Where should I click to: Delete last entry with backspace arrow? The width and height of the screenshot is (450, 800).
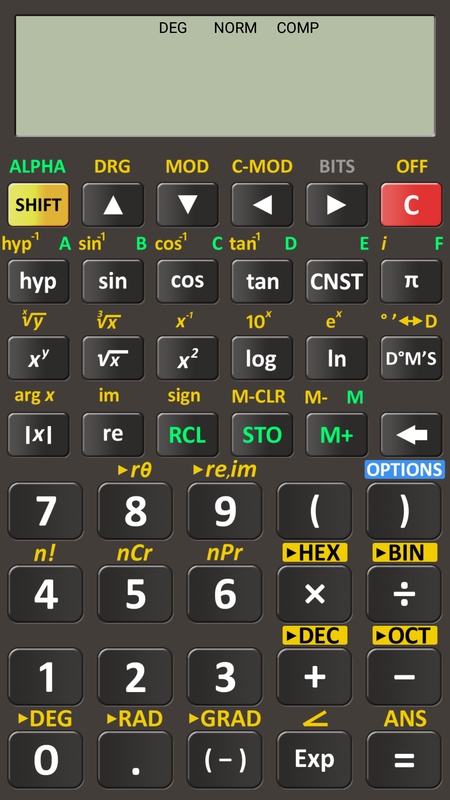coord(411,434)
